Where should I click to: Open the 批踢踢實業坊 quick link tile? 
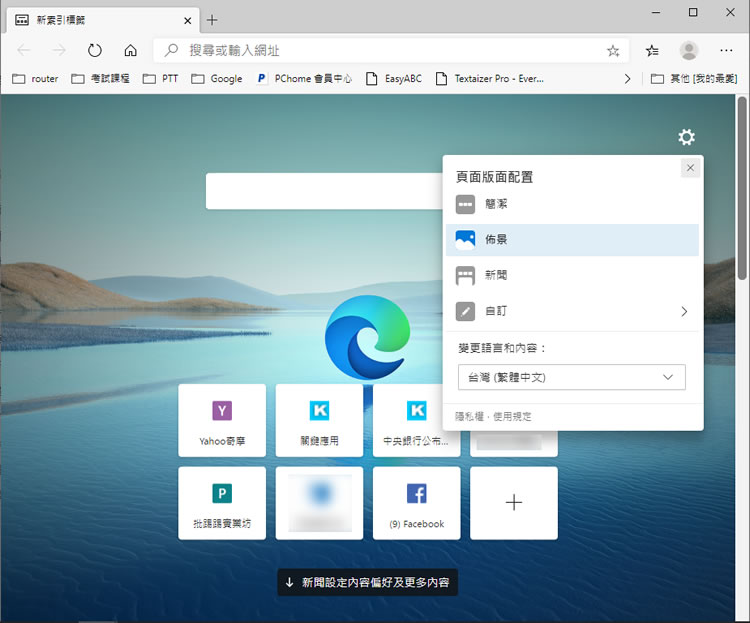(222, 503)
